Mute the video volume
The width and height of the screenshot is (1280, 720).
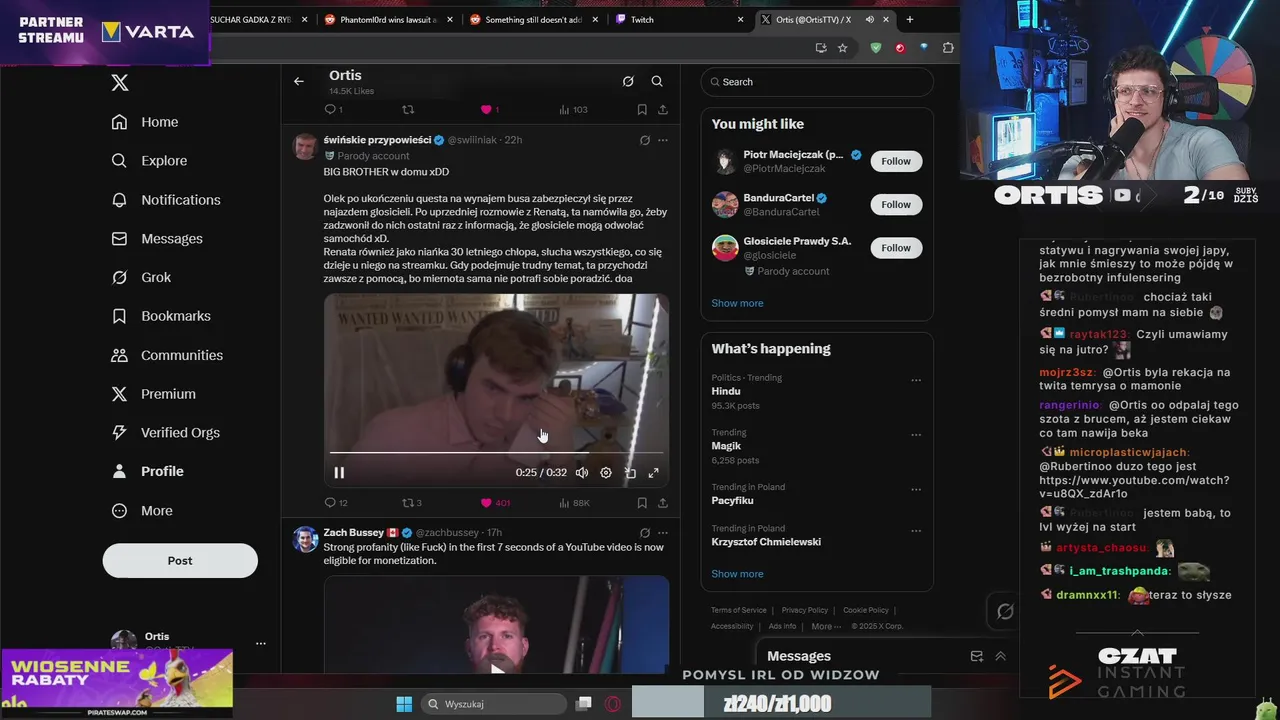pyautogui.click(x=582, y=473)
